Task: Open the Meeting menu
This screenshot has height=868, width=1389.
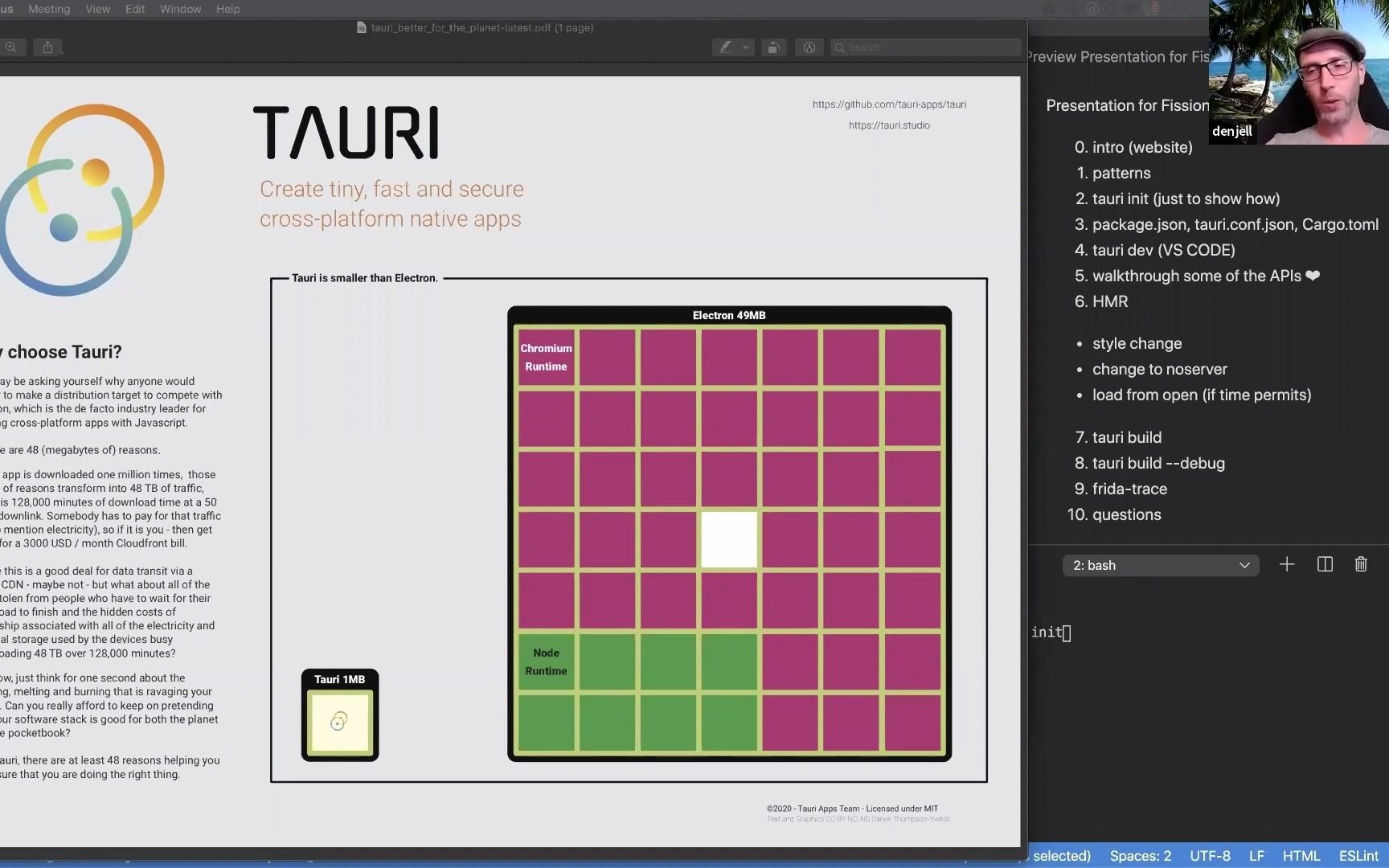Action: click(x=49, y=9)
